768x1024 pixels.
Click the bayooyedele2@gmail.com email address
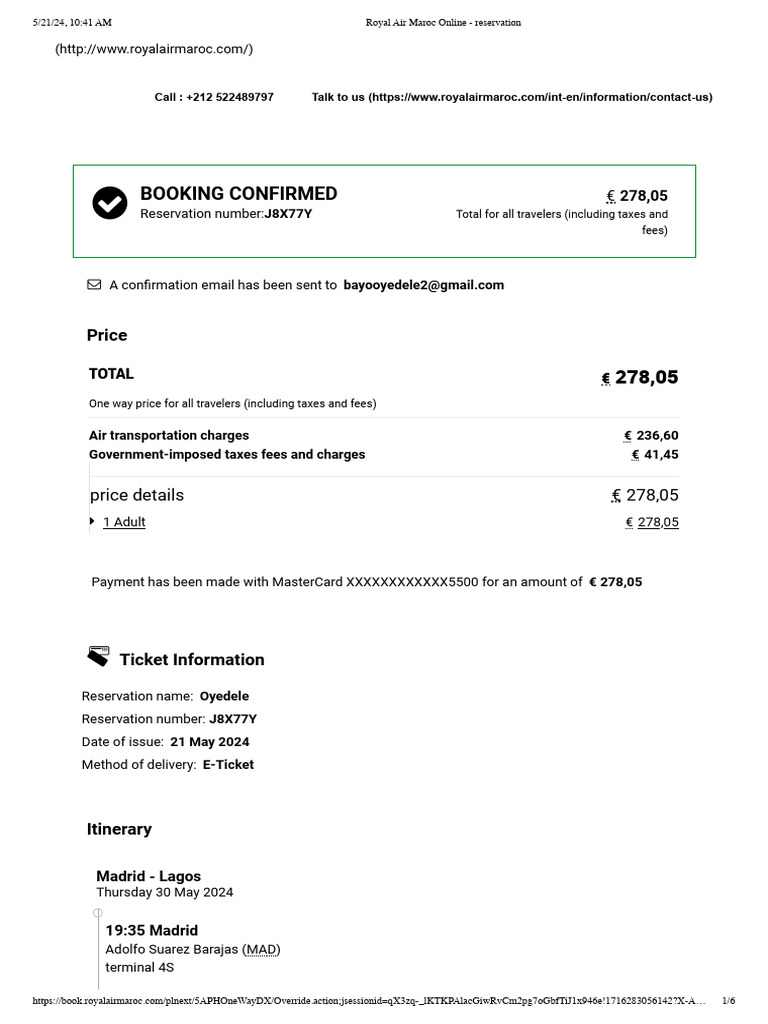click(x=424, y=285)
